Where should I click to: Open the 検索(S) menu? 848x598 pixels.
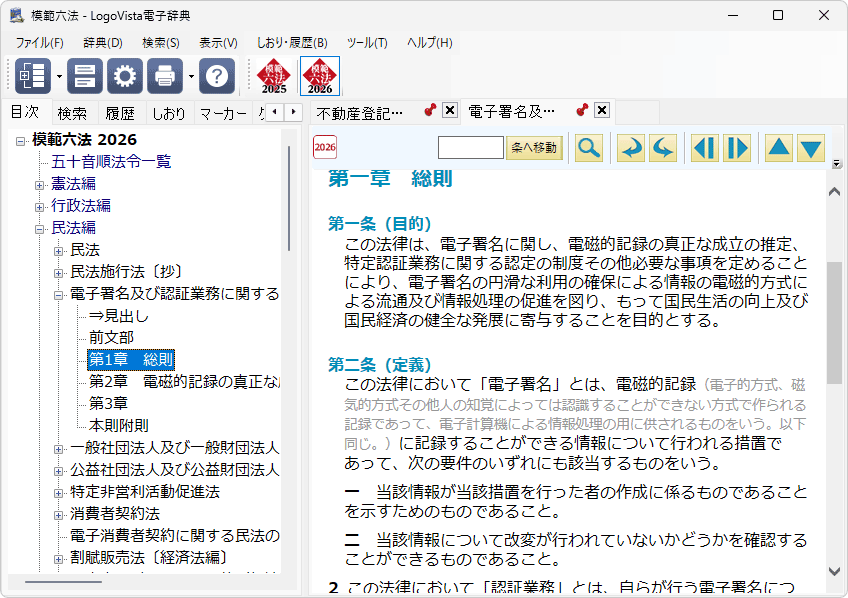click(160, 43)
